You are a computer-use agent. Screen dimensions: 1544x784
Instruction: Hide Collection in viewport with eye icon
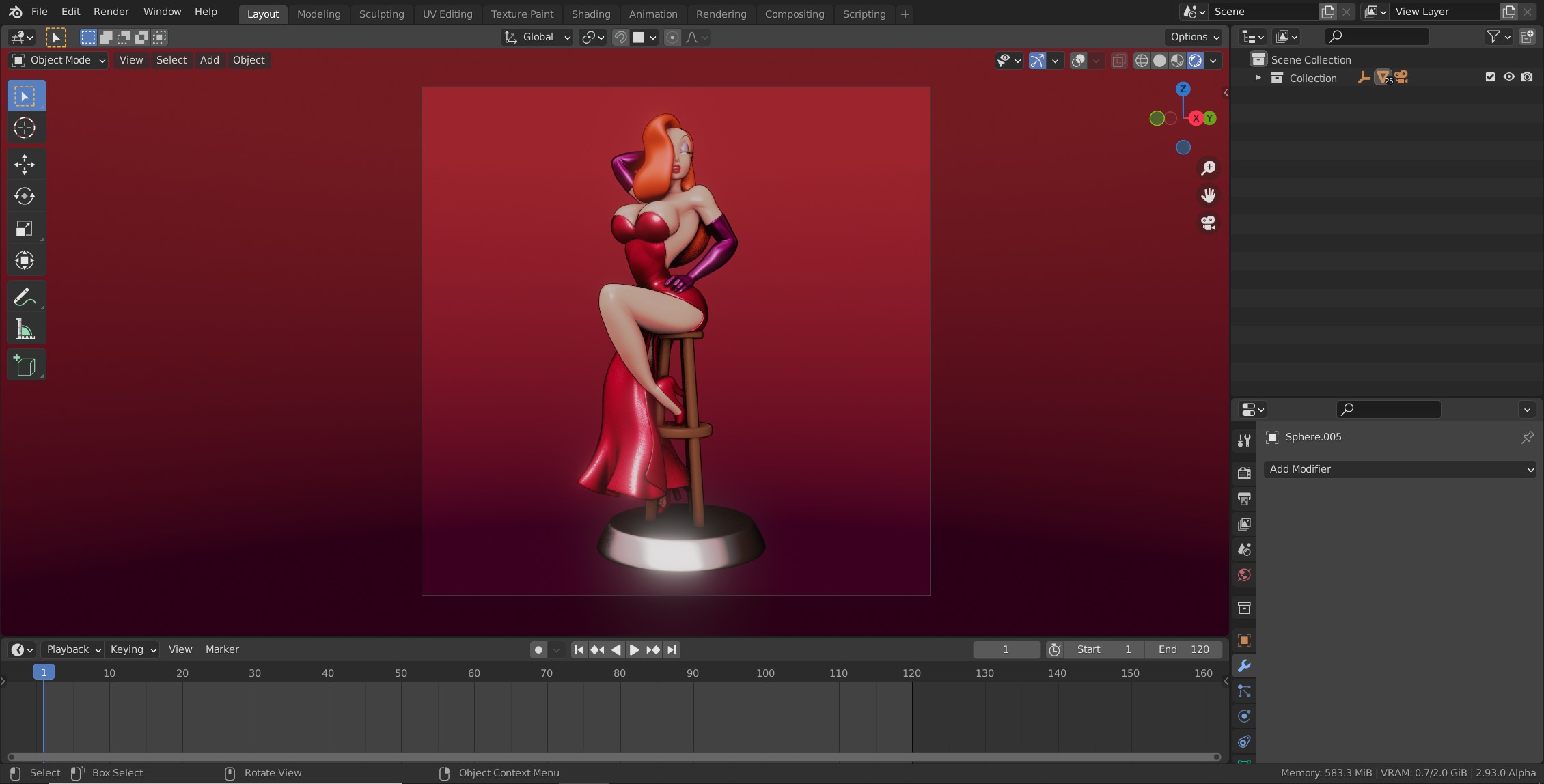point(1508,77)
